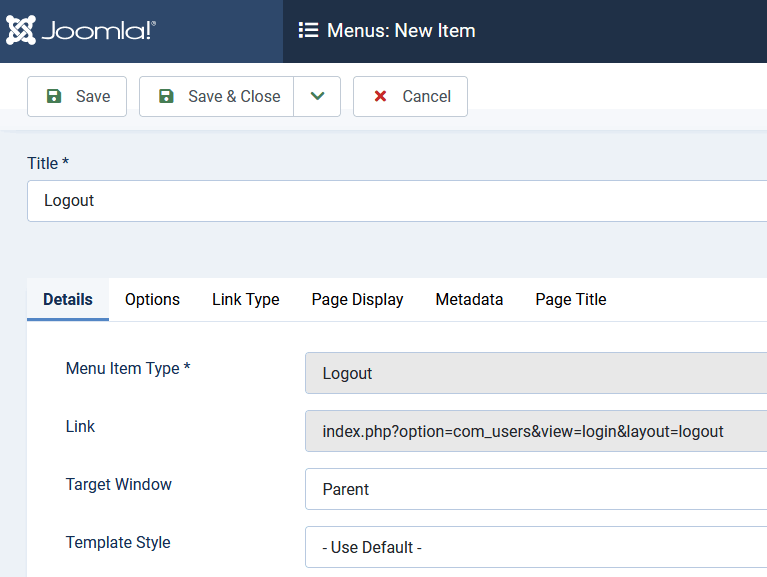Image resolution: width=767 pixels, height=577 pixels.
Task: Click the Link field with the index.php URL
Action: pos(536,431)
